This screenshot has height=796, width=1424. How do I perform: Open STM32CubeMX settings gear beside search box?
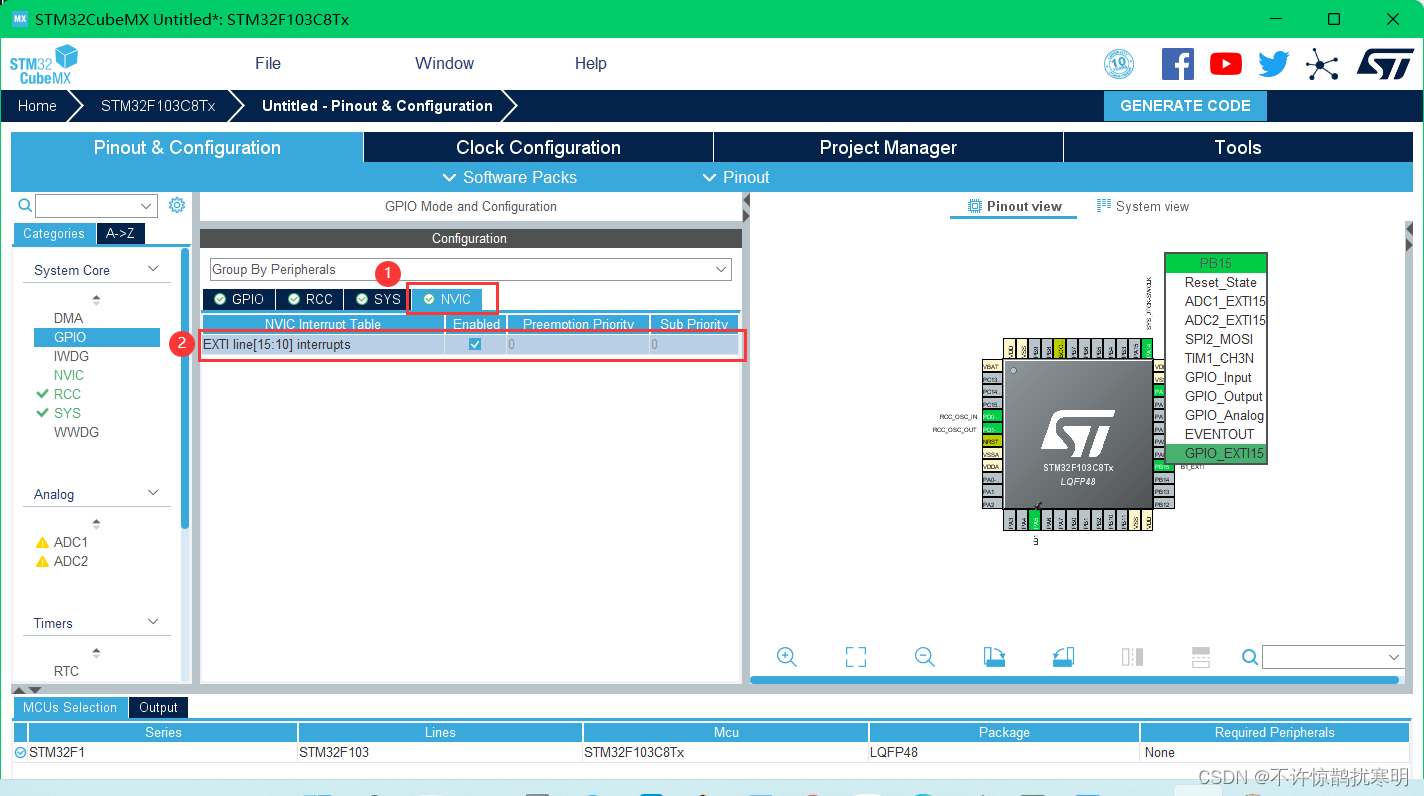tap(177, 204)
